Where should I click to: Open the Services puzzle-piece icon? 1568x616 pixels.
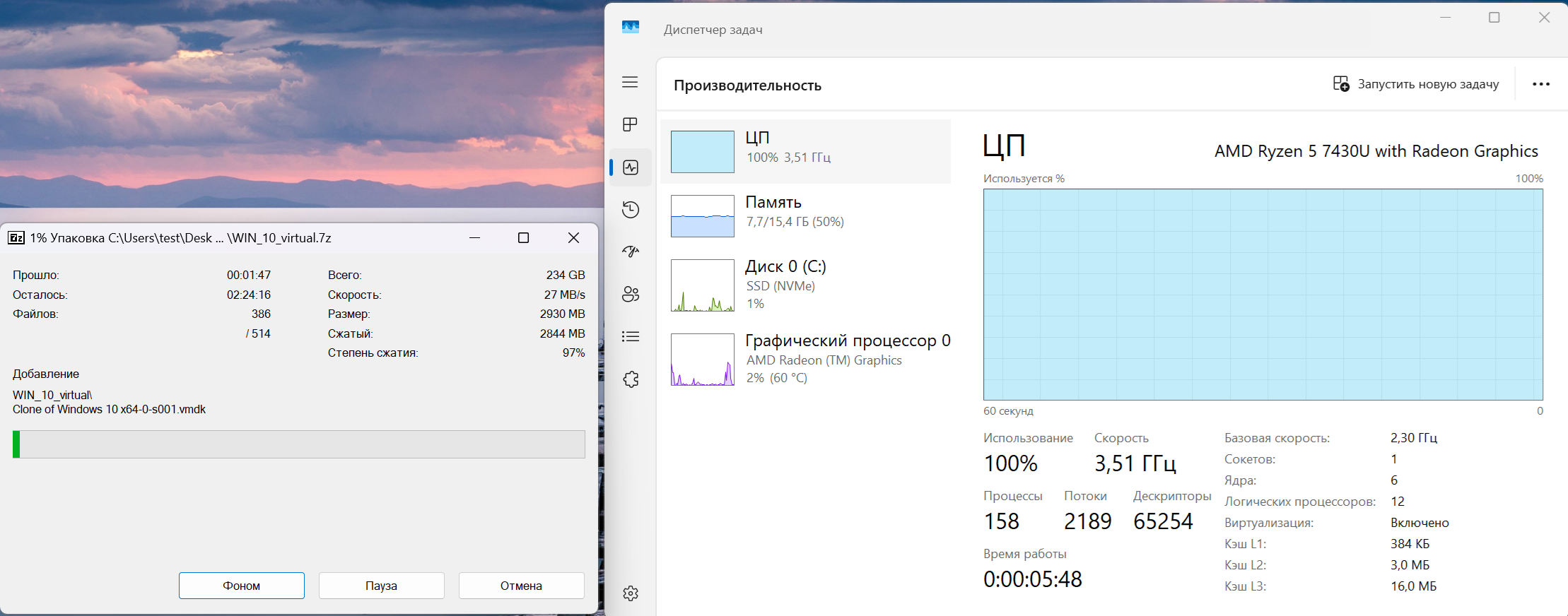(631, 379)
